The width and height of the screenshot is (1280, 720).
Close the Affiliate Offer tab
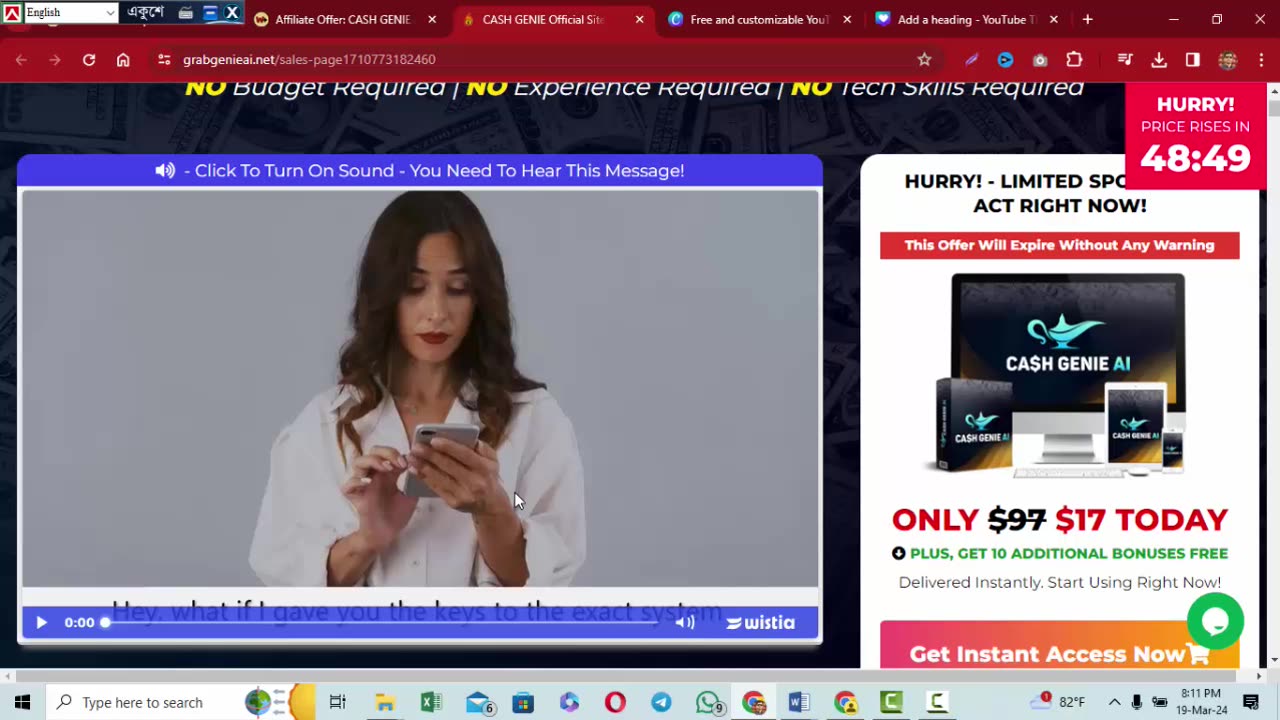[x=432, y=19]
